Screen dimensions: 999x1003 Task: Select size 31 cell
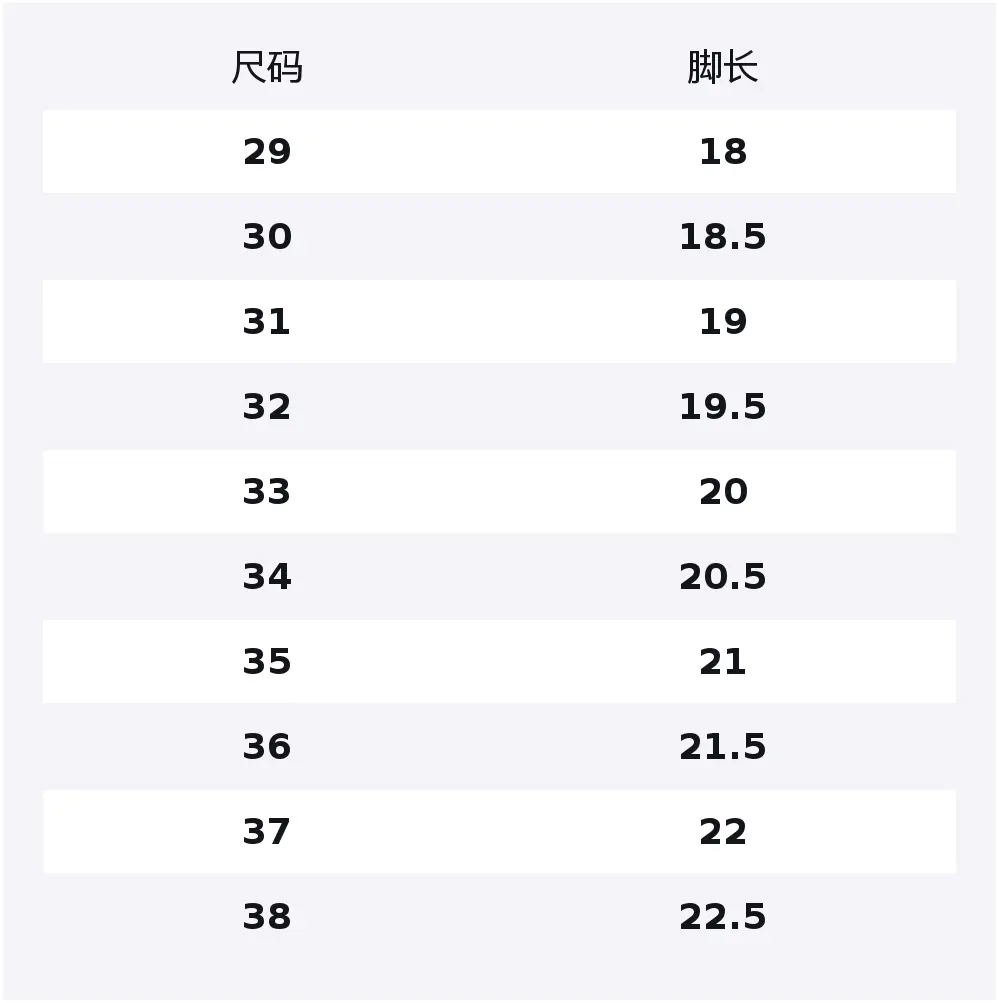[267, 322]
